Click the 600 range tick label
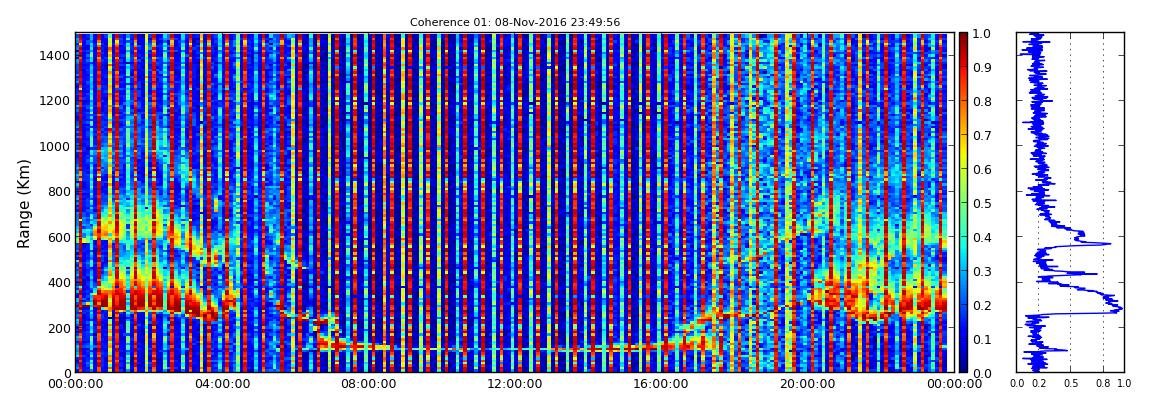This screenshot has height=407, width=1150. point(59,238)
